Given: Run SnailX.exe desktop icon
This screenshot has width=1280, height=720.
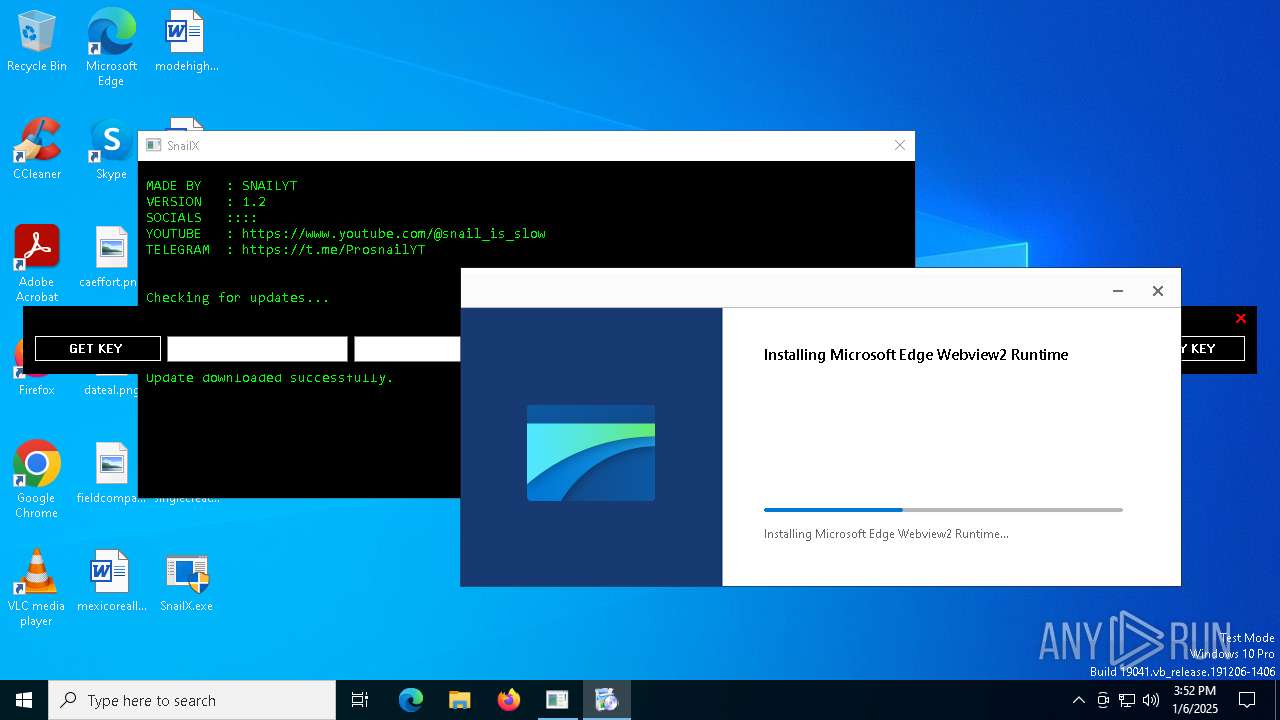Looking at the screenshot, I should [x=186, y=582].
